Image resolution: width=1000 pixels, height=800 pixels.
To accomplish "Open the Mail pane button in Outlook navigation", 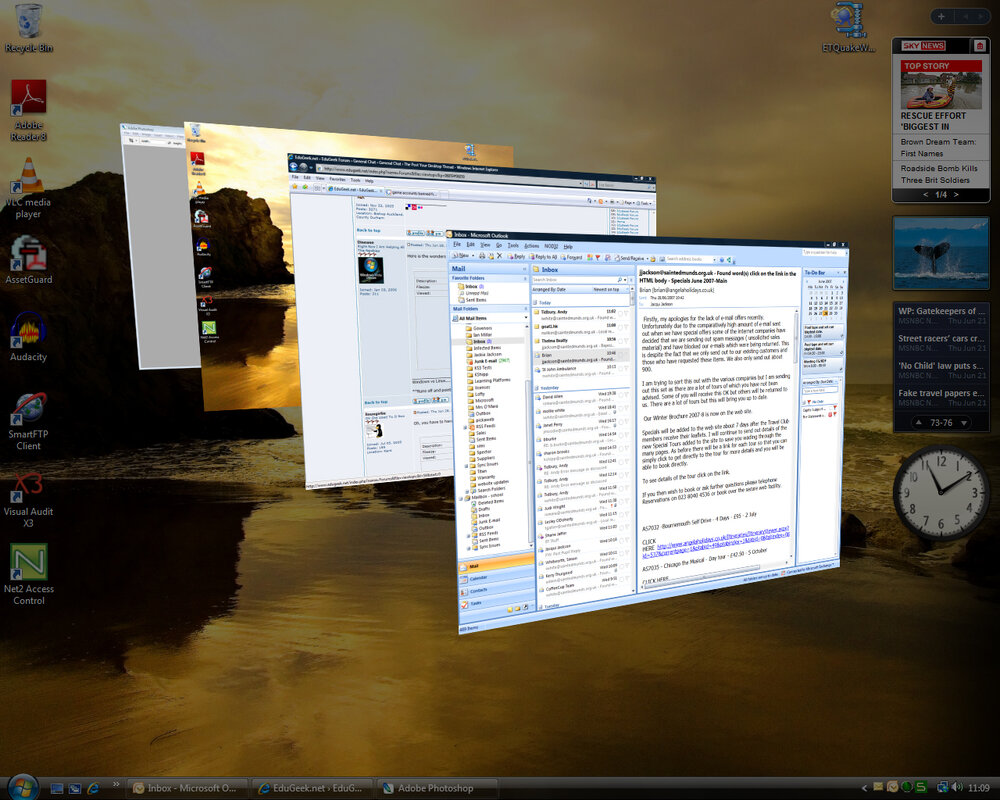I will coord(496,564).
